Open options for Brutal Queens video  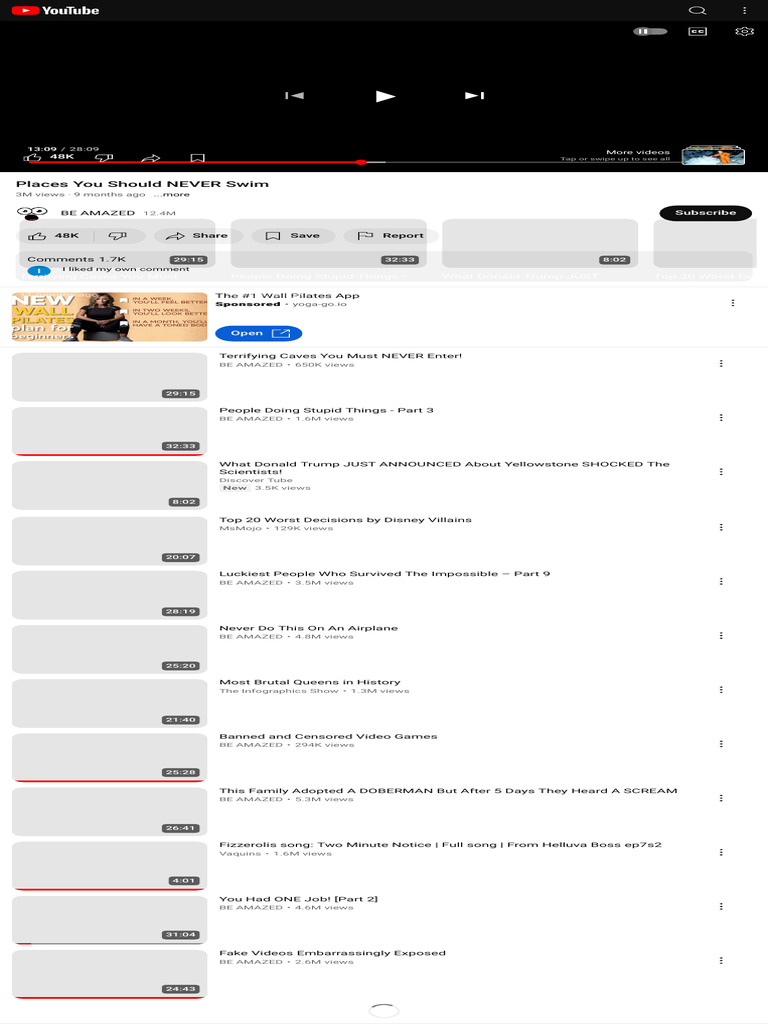721,690
